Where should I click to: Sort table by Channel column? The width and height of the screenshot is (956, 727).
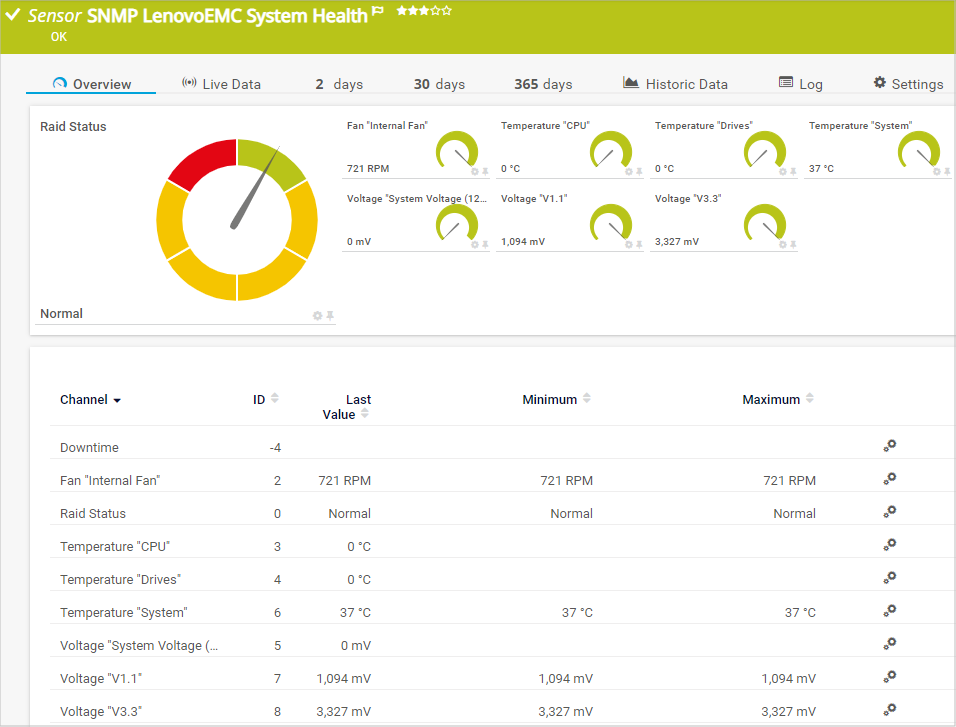90,400
